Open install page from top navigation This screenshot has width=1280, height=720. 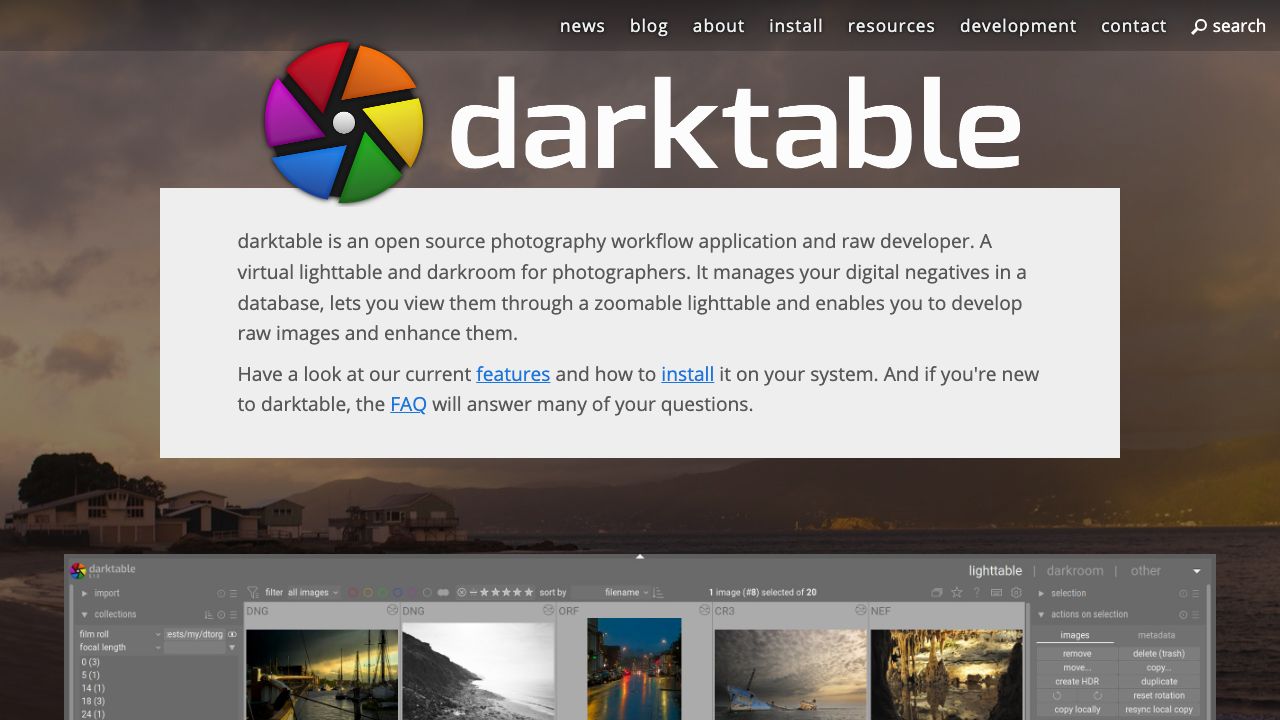(796, 26)
